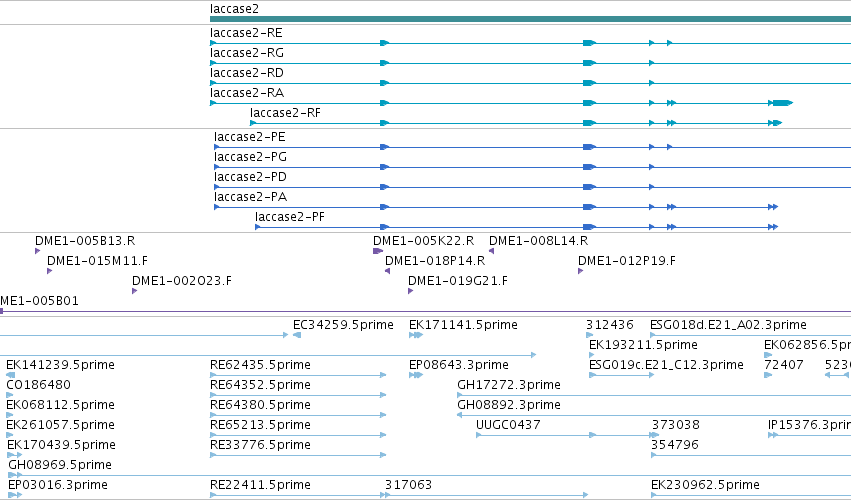Image resolution: width=851 pixels, height=500 pixels.
Task: Click the DME1-015M11.F feature label
Action: (97, 261)
